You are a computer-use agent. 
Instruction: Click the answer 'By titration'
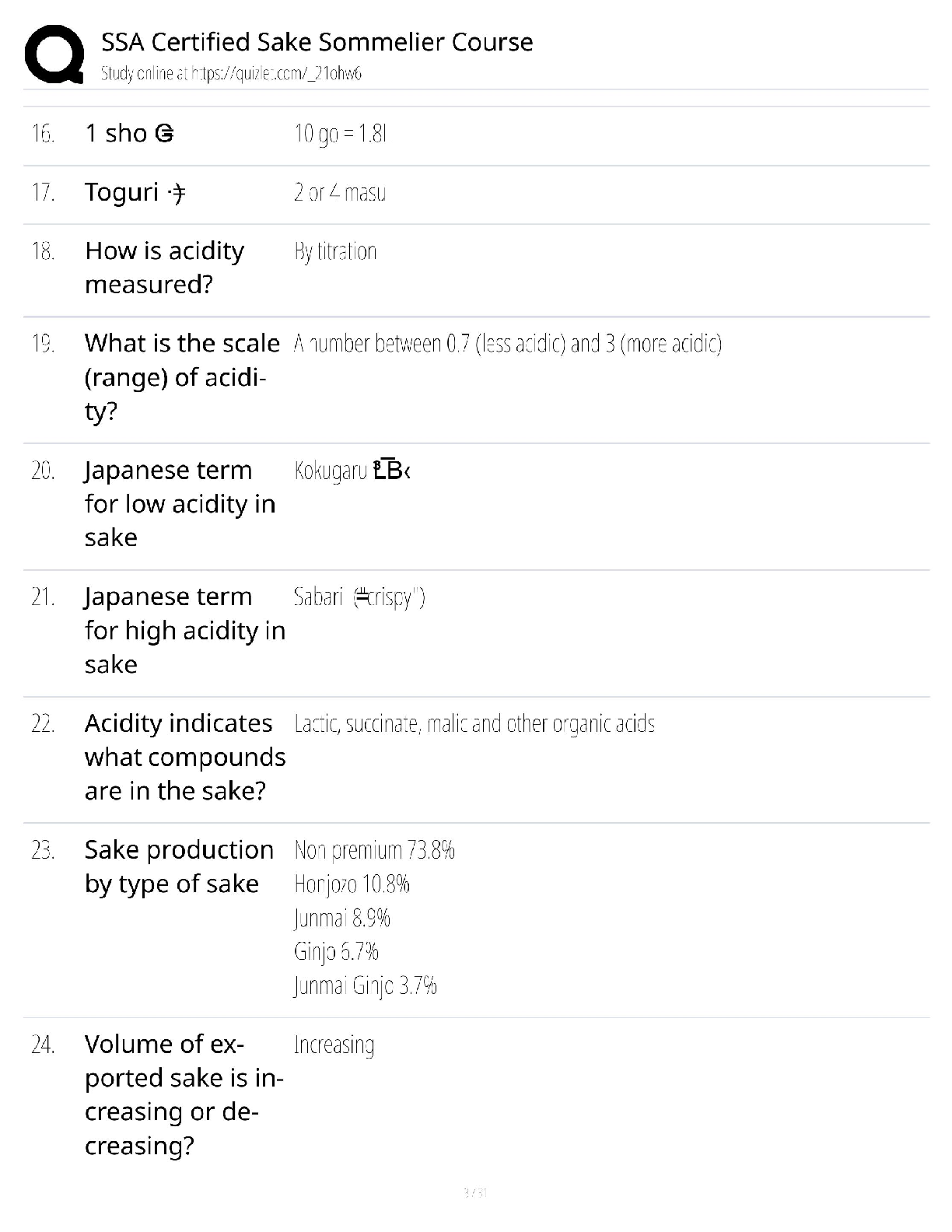335,251
